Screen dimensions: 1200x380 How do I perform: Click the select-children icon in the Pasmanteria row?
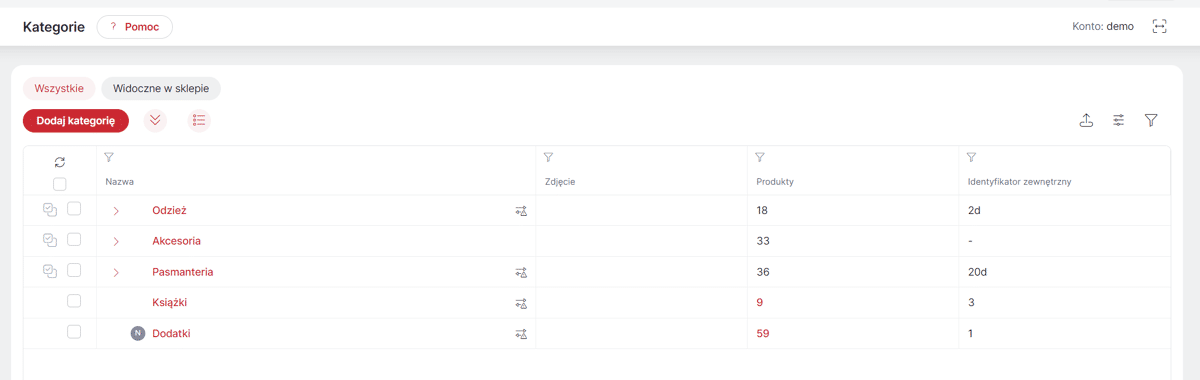(x=50, y=271)
